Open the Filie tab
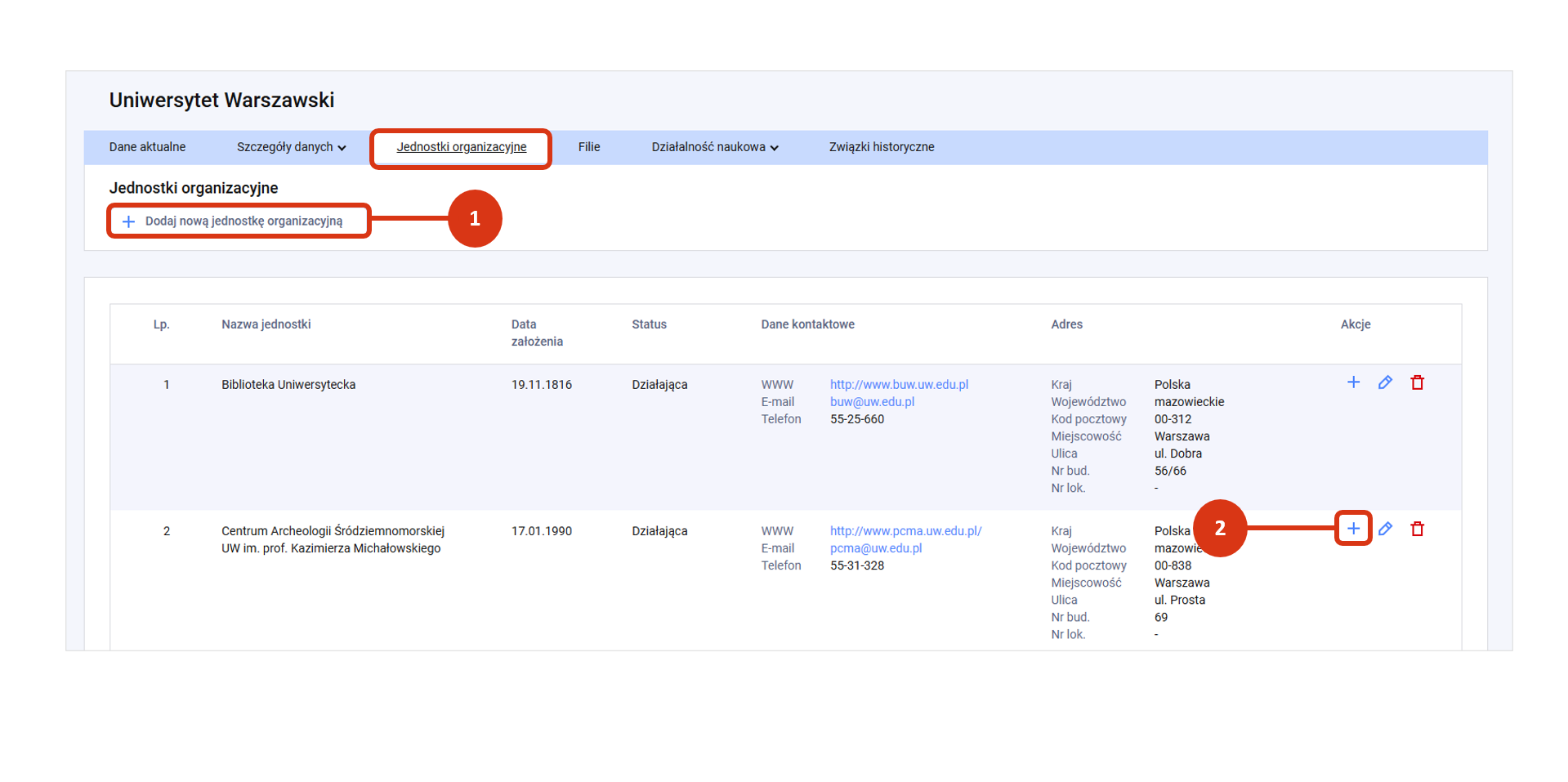Viewport: 1568px width, 782px height. (x=588, y=147)
